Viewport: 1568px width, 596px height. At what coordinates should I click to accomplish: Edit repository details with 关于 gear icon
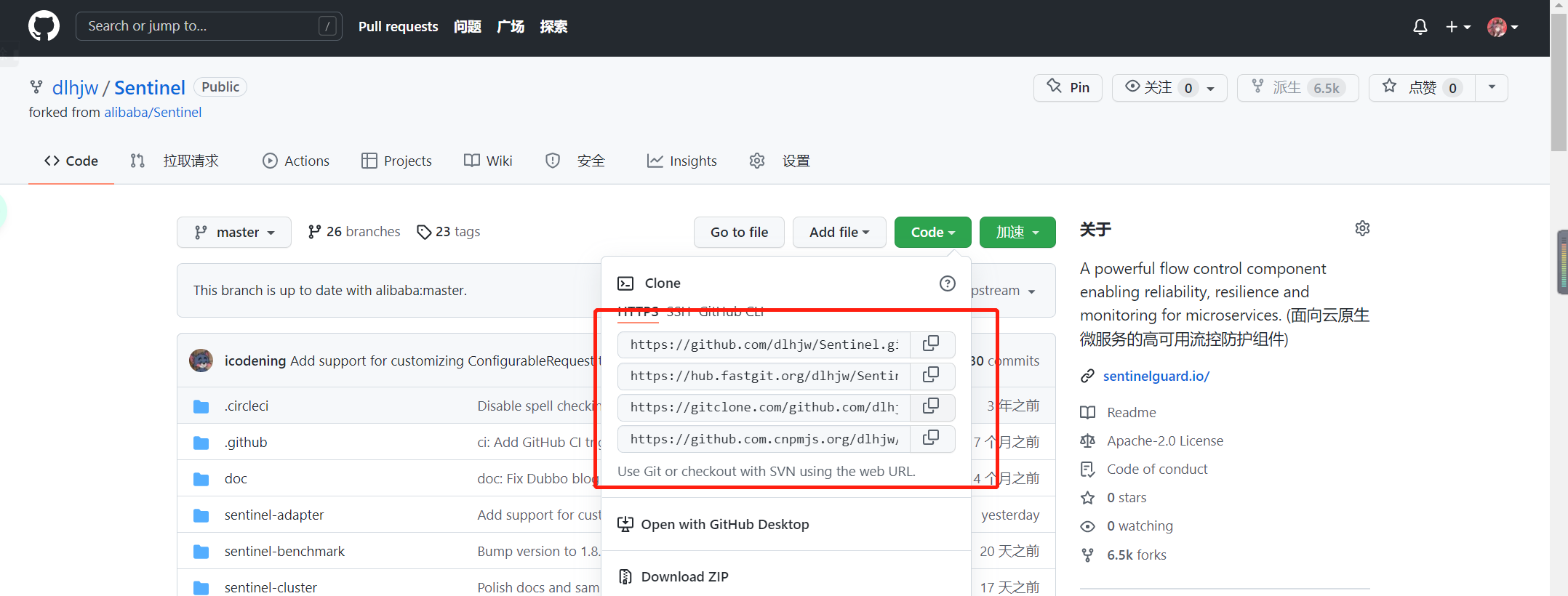pyautogui.click(x=1362, y=229)
